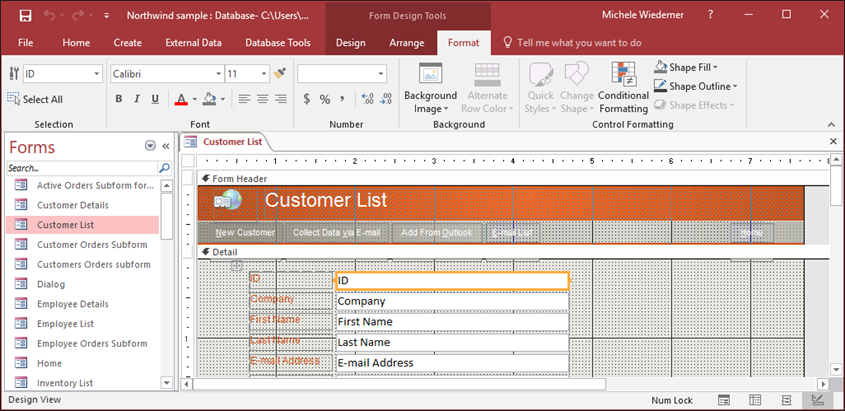Viewport: 845px width, 411px height.
Task: Switch to the Design tab
Action: click(350, 43)
